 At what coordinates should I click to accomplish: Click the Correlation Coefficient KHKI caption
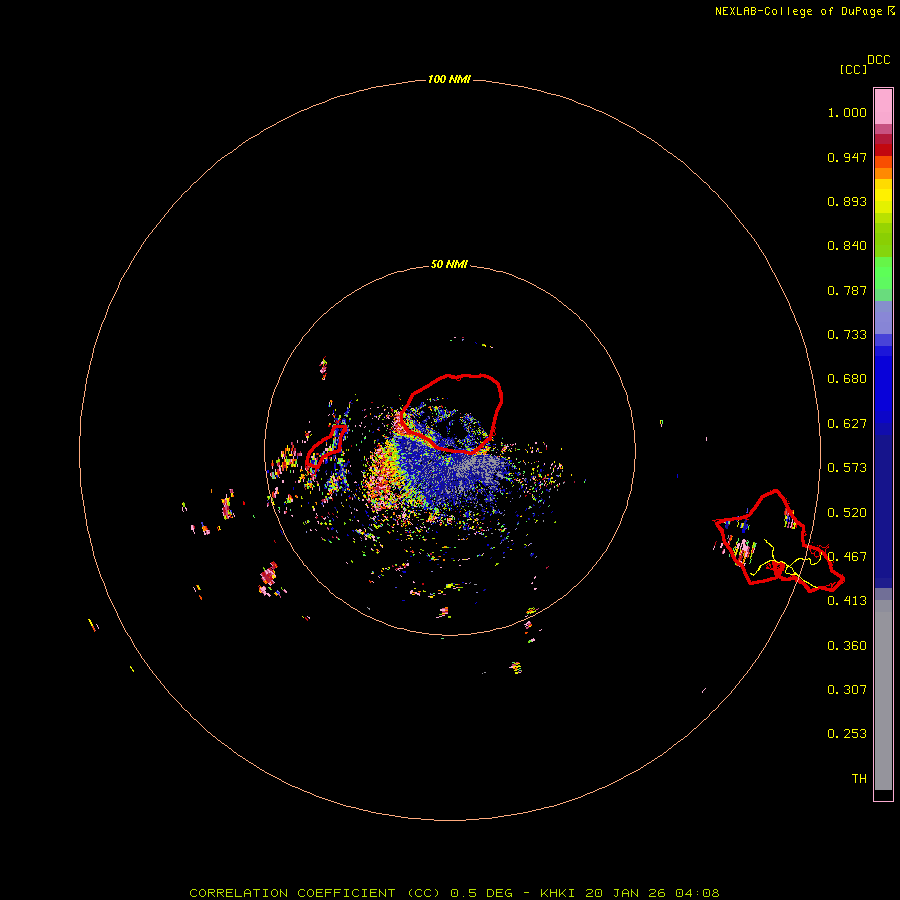(x=454, y=893)
